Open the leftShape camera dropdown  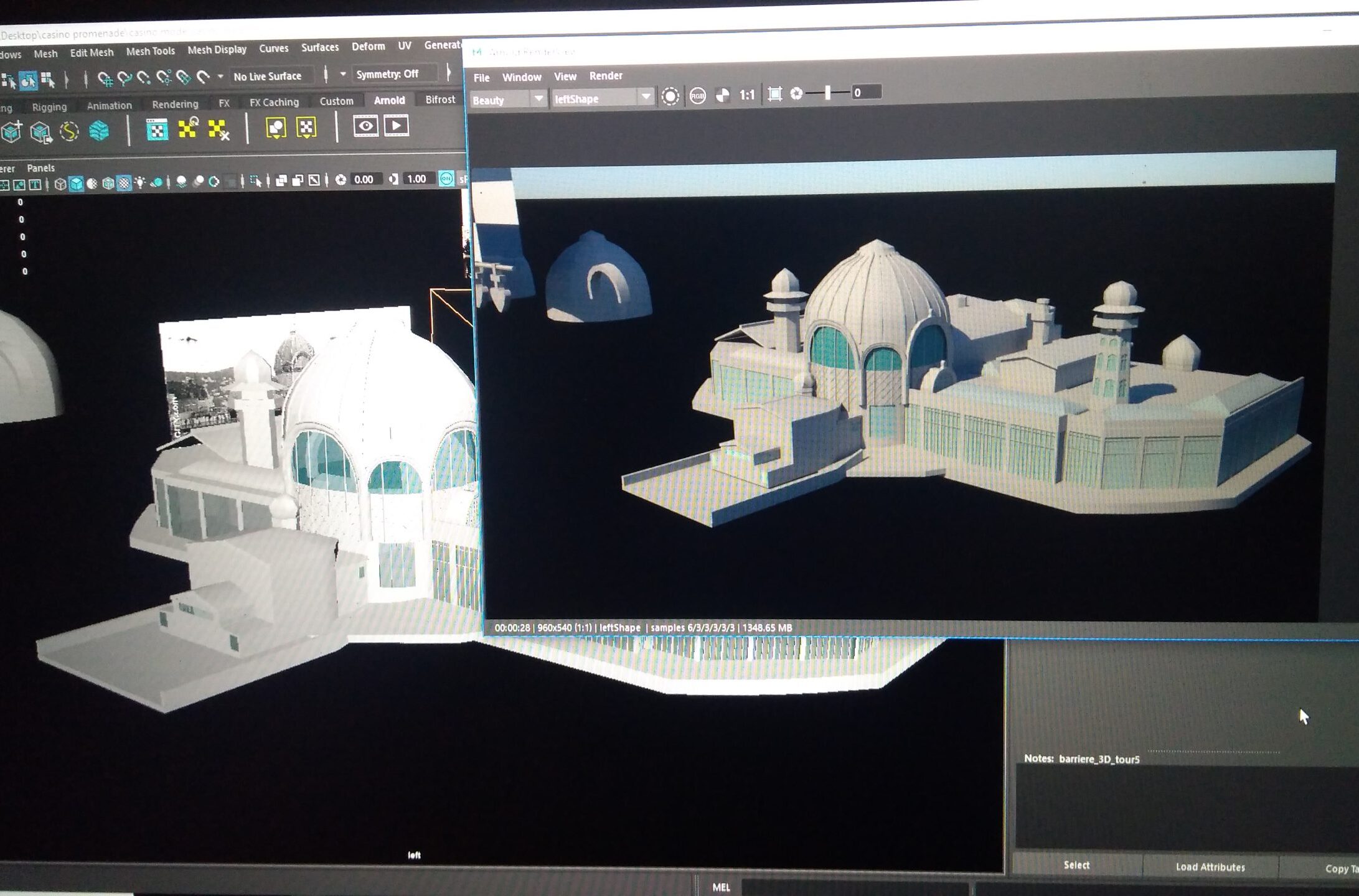[x=646, y=97]
